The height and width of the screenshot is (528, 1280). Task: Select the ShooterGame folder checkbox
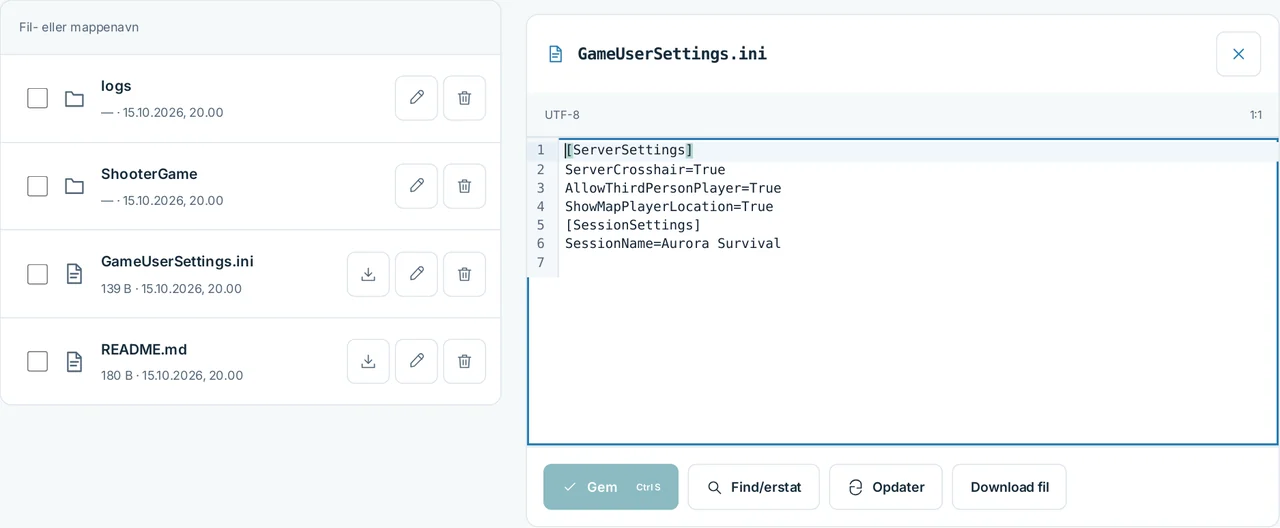click(37, 186)
